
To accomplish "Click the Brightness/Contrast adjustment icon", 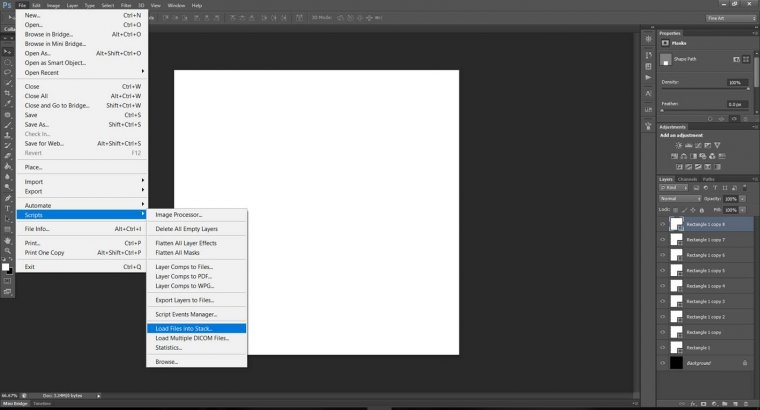I will (x=679, y=145).
